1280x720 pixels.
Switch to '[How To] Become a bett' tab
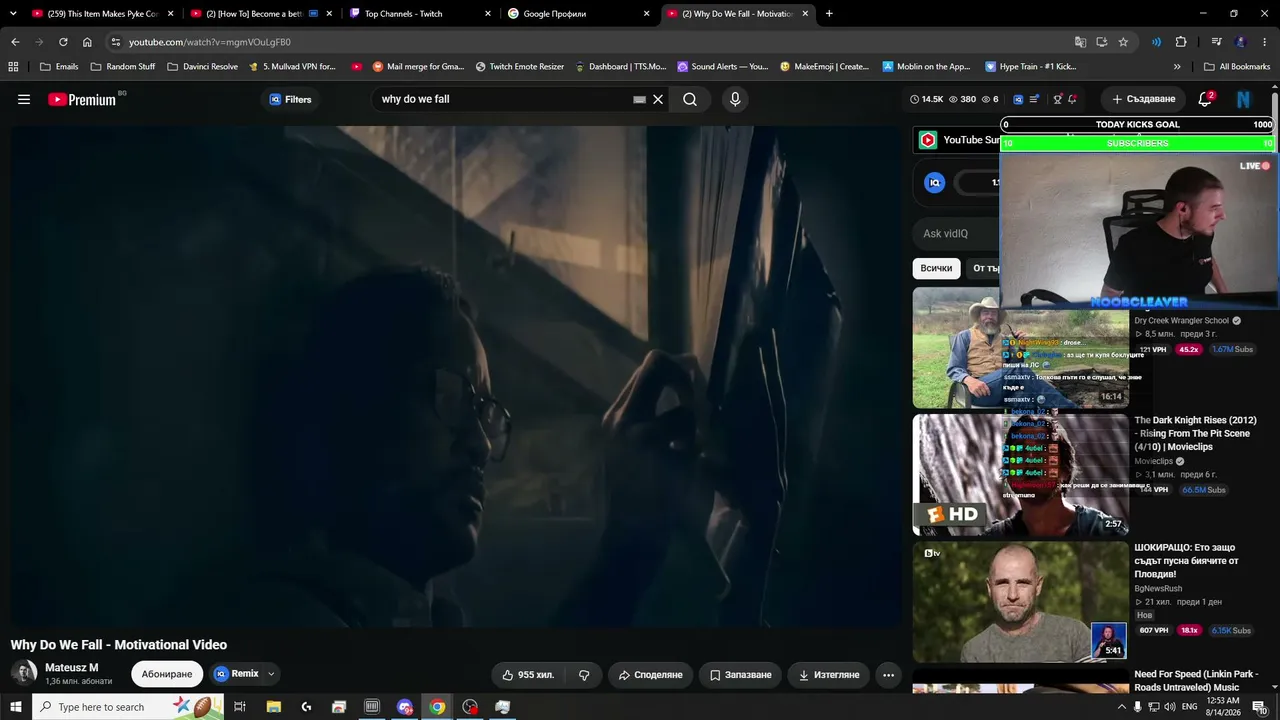point(260,14)
